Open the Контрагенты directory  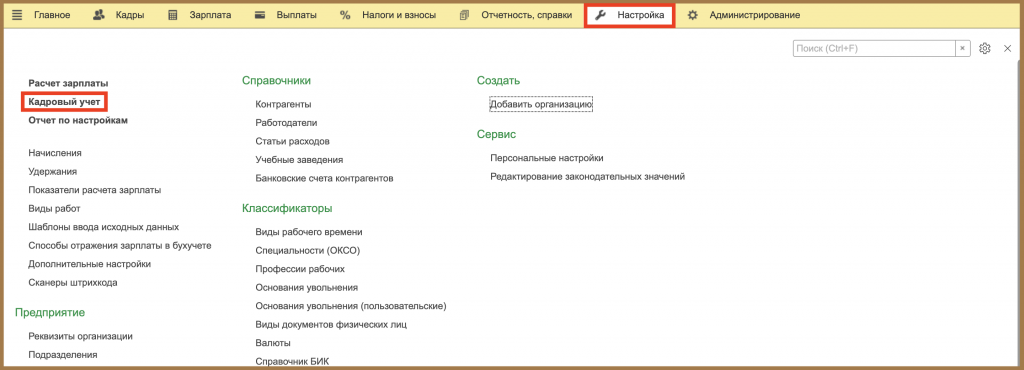pyautogui.click(x=283, y=104)
